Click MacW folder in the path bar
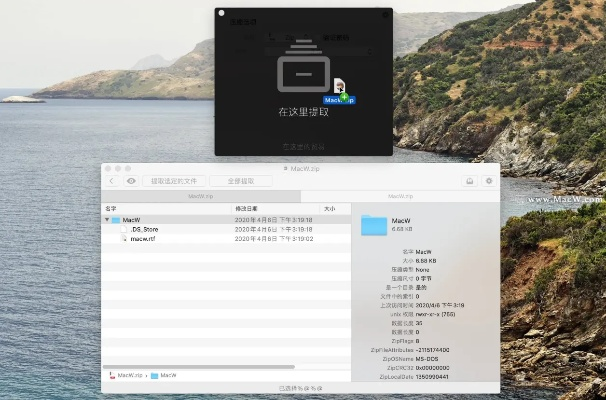 tap(168, 375)
